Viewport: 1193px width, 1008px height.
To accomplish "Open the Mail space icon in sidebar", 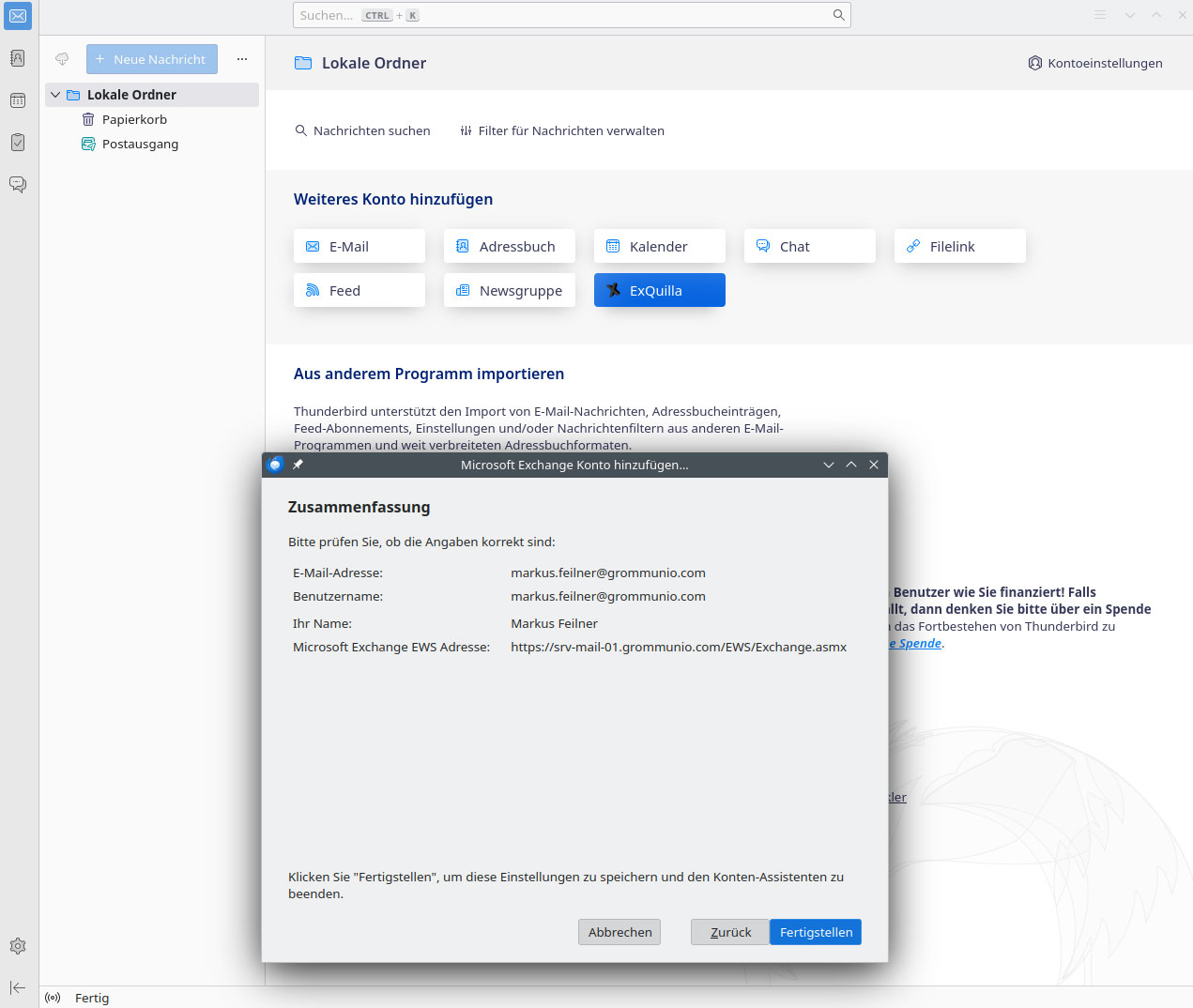I will (18, 16).
